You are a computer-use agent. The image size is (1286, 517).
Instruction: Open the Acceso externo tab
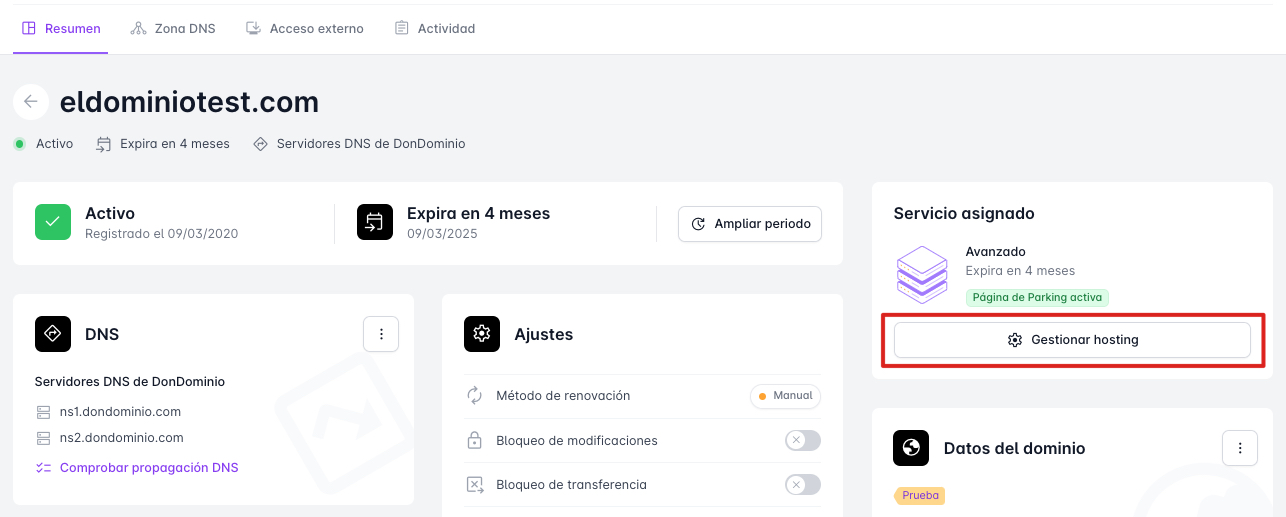[x=305, y=29]
